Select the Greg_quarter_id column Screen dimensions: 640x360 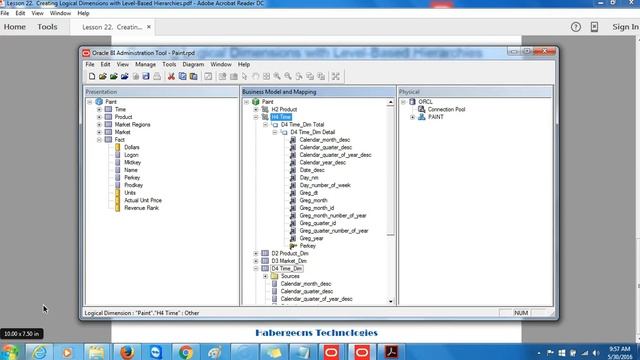click(x=318, y=223)
